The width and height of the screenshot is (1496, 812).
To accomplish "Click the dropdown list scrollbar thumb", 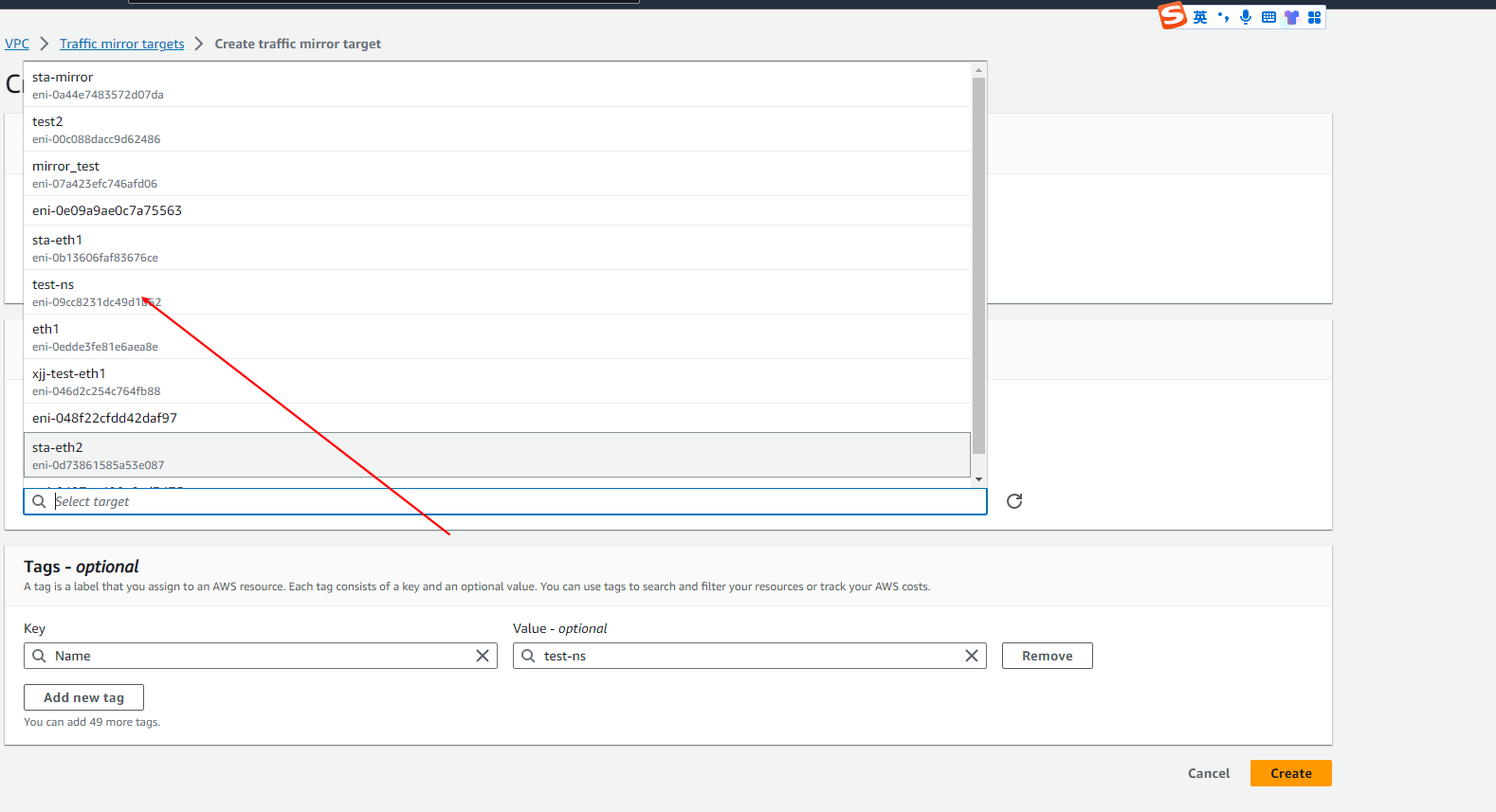I will (979, 266).
